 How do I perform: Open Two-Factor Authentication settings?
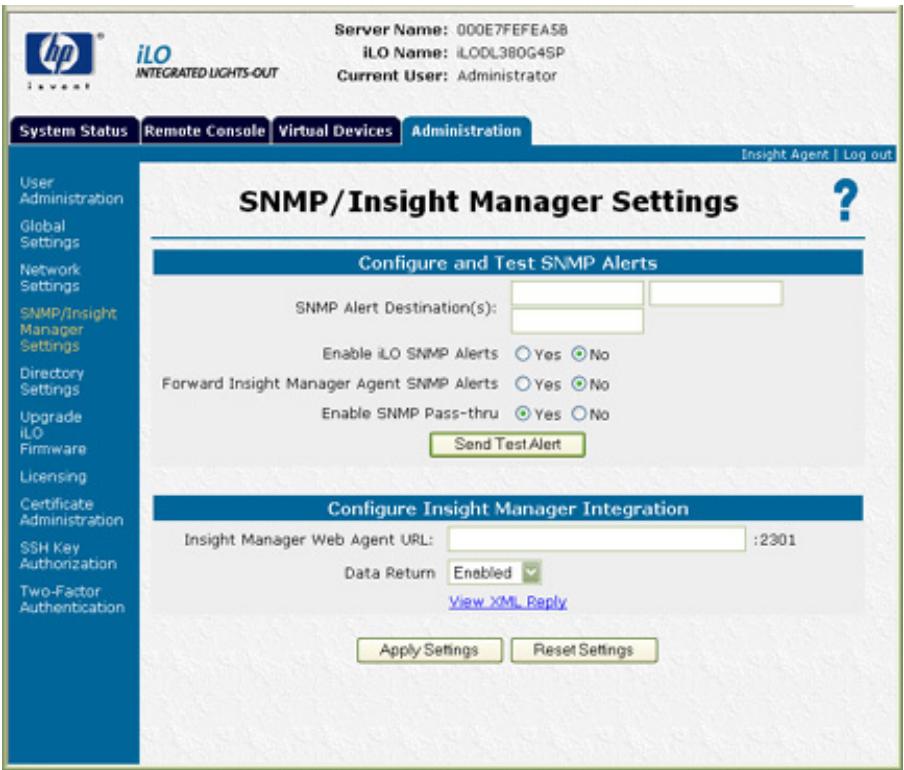tap(72, 599)
